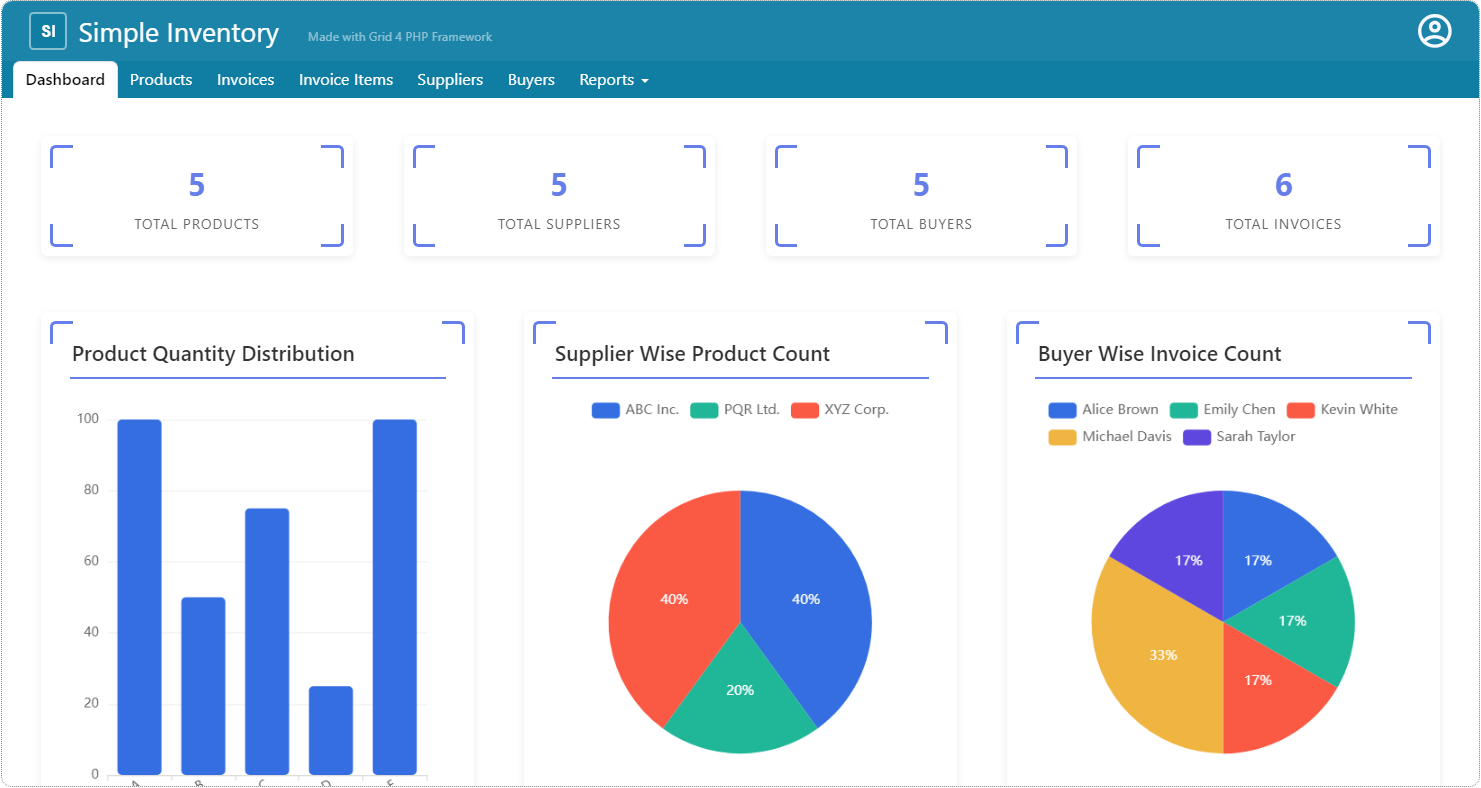Open the Buyers tab
This screenshot has width=1481, height=788.
tap(531, 80)
